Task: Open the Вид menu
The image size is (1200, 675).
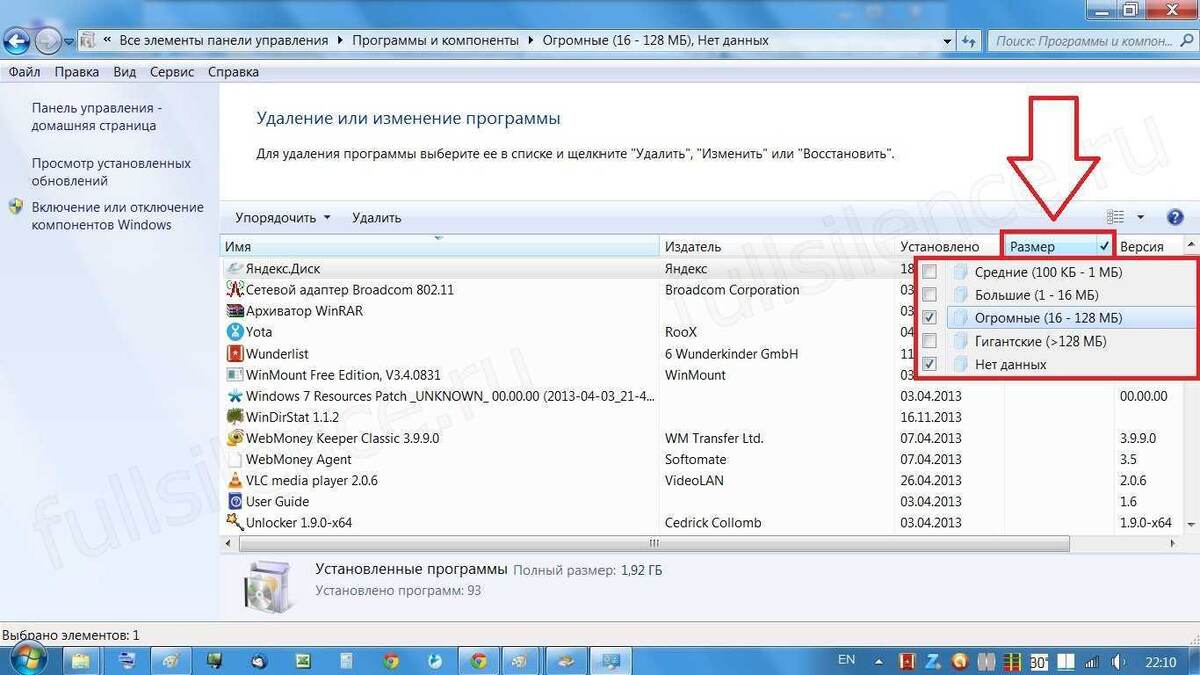Action: click(x=125, y=72)
